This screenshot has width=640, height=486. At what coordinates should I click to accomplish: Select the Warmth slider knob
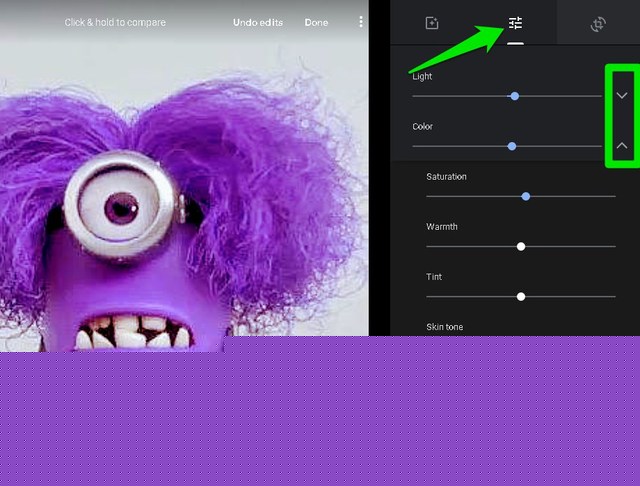click(x=521, y=246)
